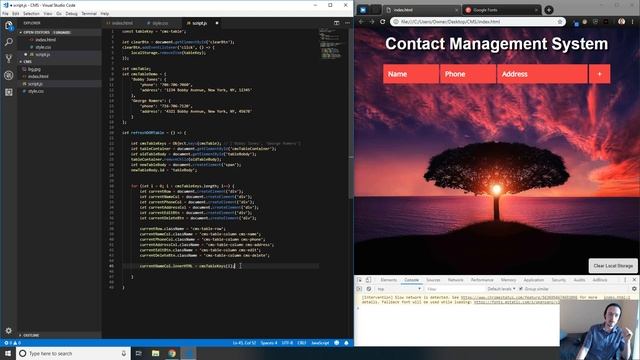Viewport: 640px width, 360px height.
Task: Change encoding via UTF-8 in status bar
Action: pyautogui.click(x=287, y=343)
